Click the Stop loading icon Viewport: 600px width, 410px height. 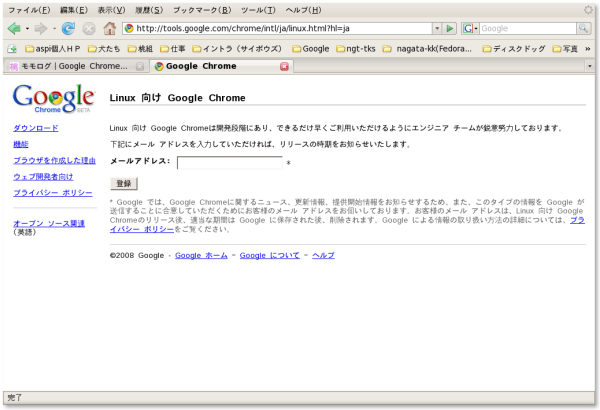89,28
